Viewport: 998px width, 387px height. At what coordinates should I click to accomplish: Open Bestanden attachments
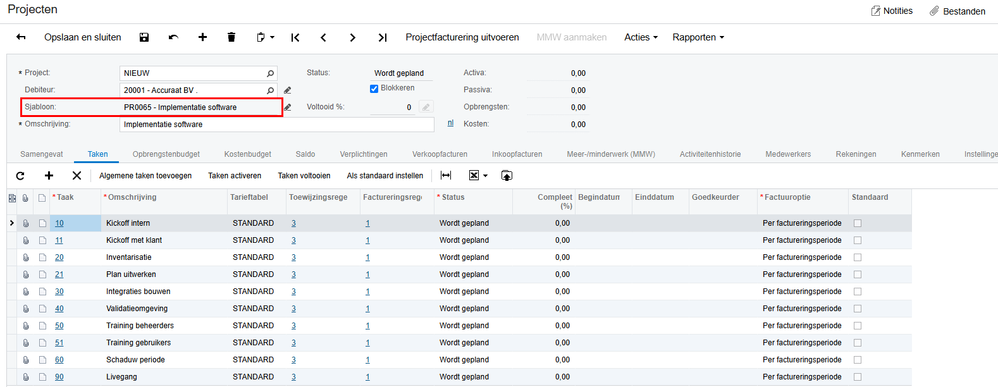[x=958, y=11]
